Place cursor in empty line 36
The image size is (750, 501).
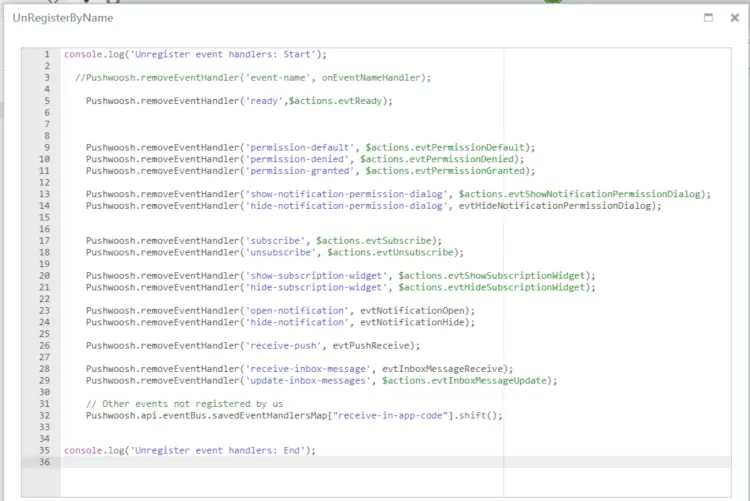(300, 462)
